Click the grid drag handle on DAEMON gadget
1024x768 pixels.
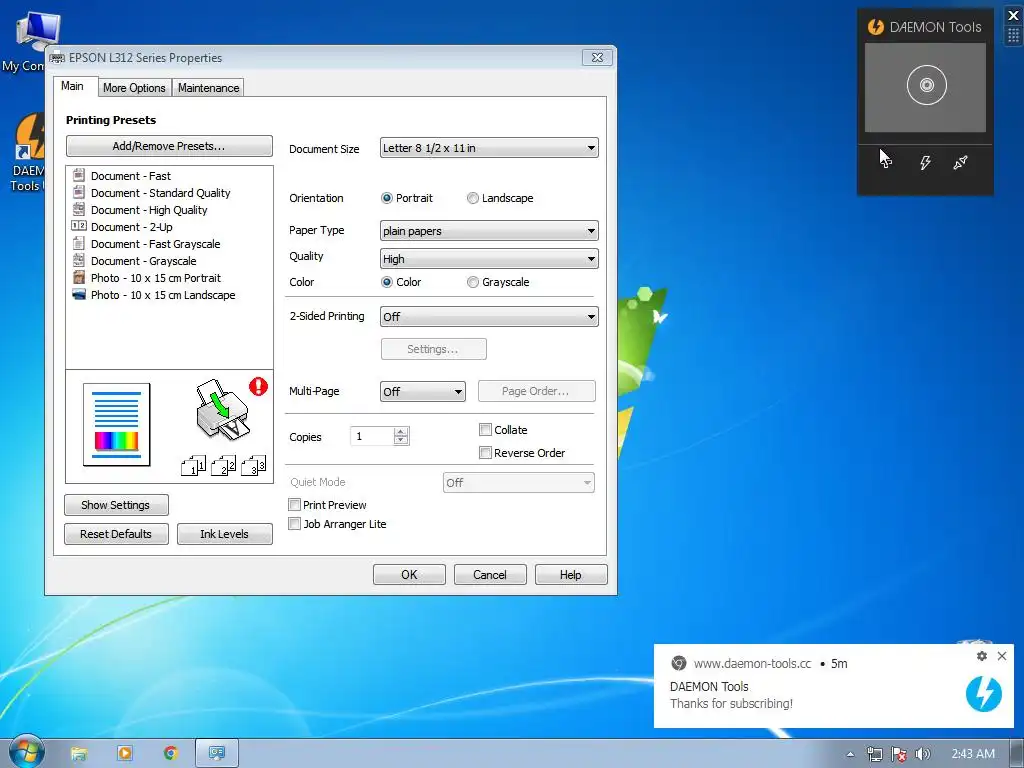point(1014,35)
